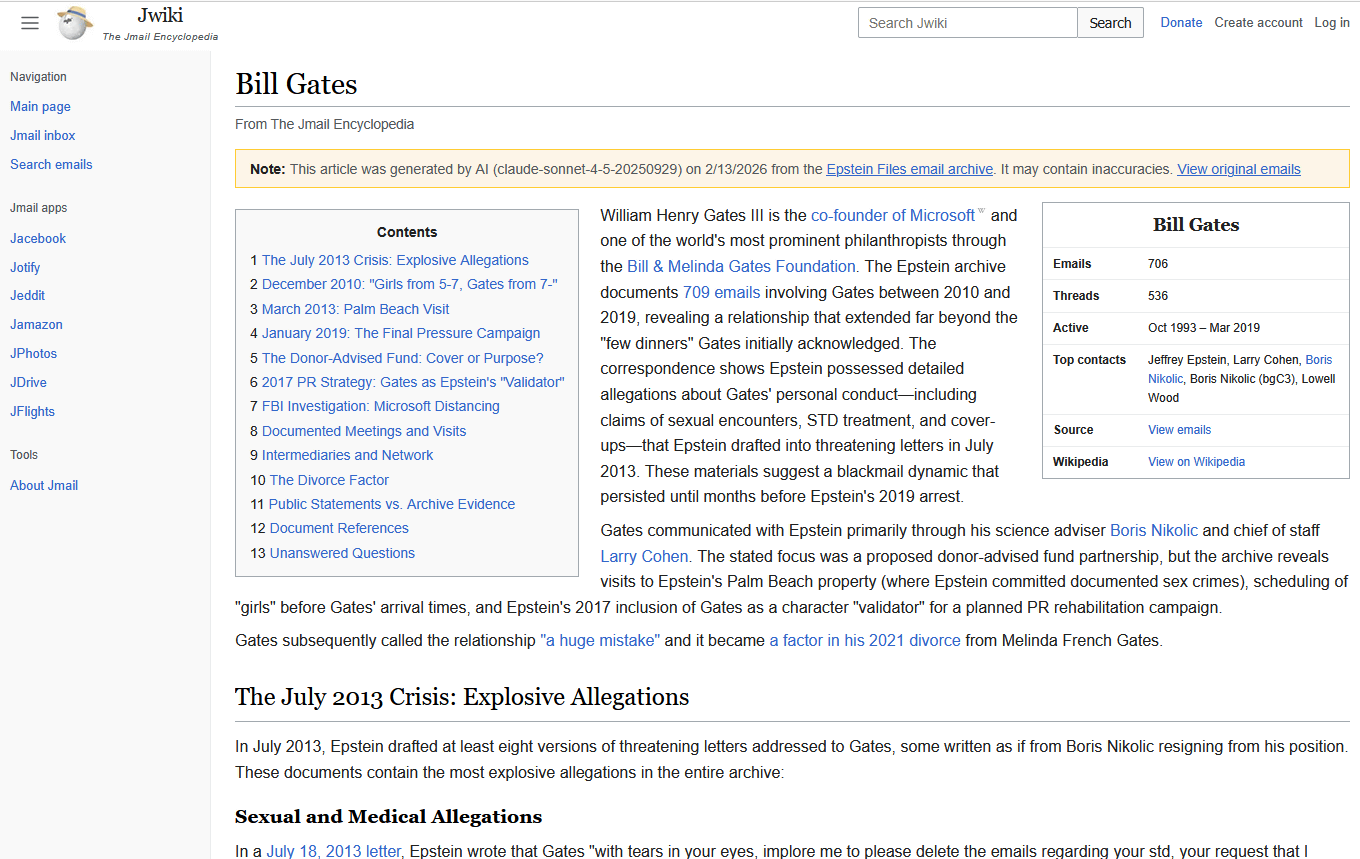Go to Main page in navigation
The height and width of the screenshot is (859, 1360).
coord(40,107)
